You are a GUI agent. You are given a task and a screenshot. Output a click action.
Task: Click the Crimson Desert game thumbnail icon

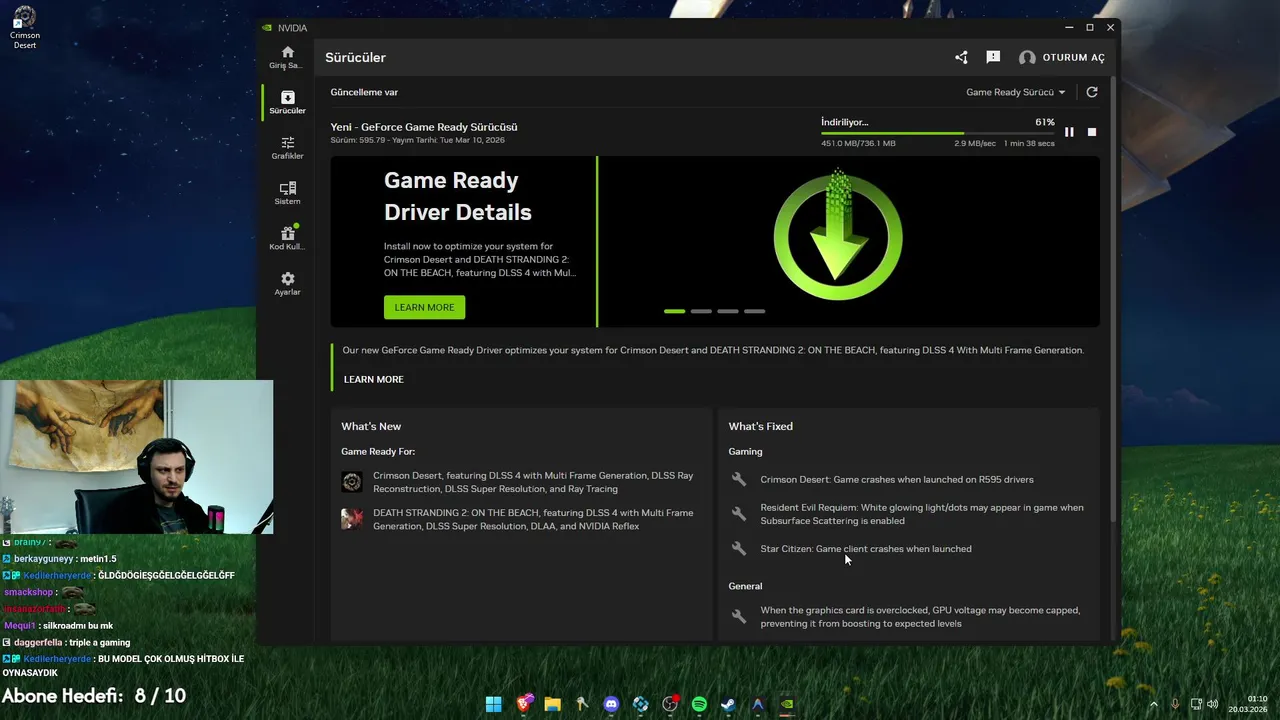pyautogui.click(x=352, y=482)
